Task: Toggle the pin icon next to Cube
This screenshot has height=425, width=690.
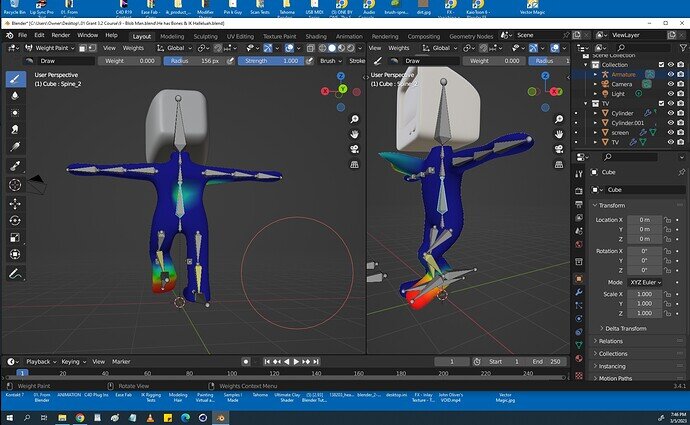Action: tap(682, 172)
